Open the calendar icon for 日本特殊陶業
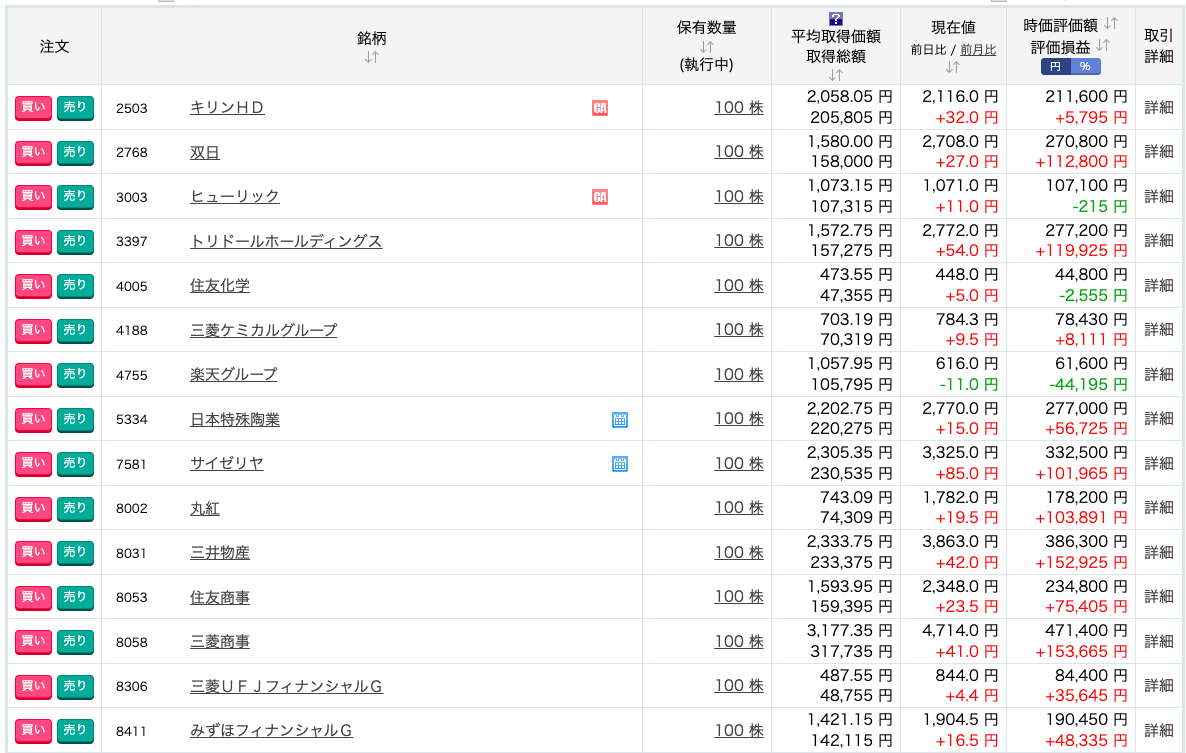The image size is (1186, 753). (619, 420)
